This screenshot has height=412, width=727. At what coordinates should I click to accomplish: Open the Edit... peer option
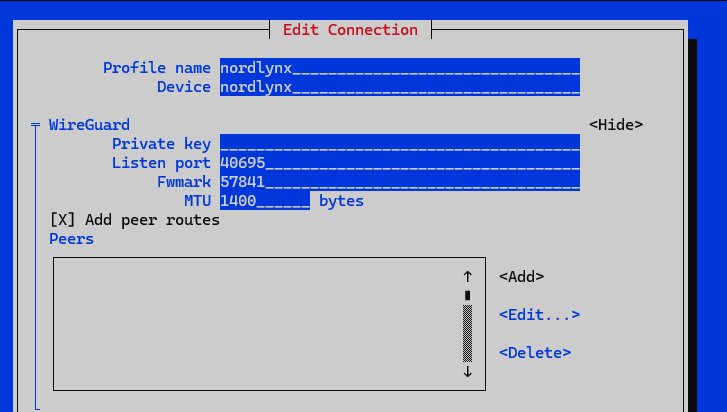click(x=539, y=315)
